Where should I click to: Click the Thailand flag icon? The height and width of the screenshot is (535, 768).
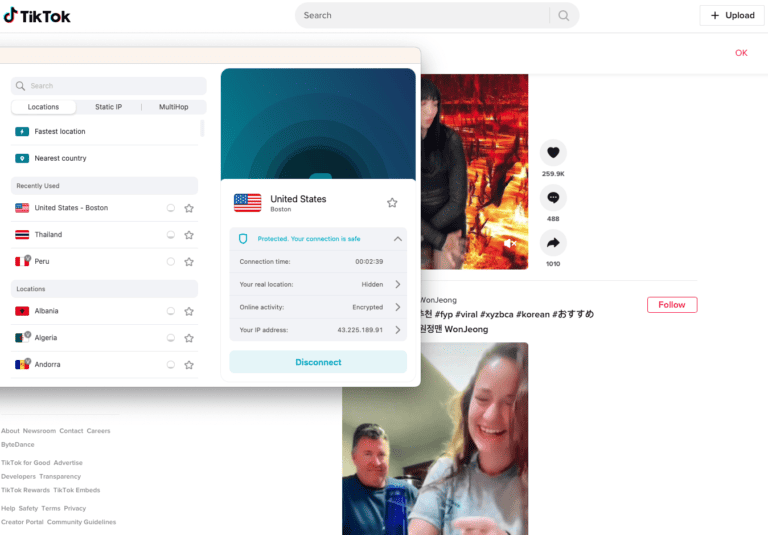click(x=22, y=235)
